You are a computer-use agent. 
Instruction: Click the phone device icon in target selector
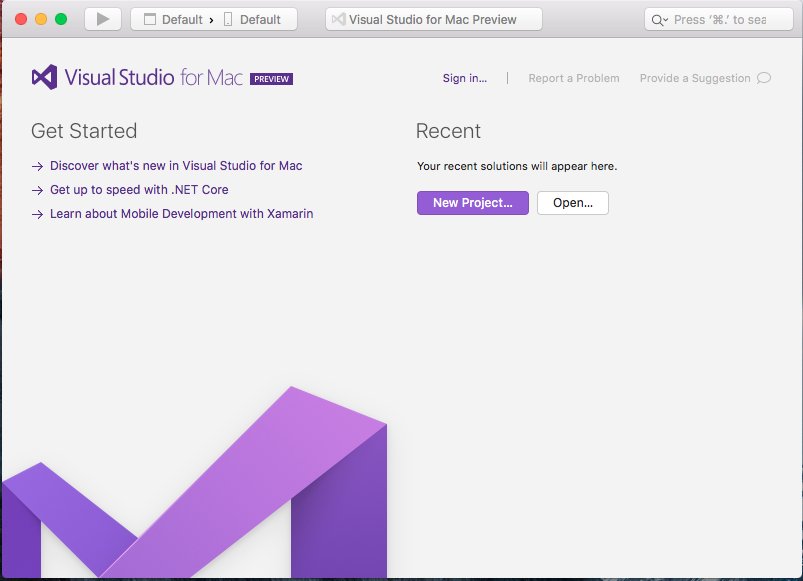(x=228, y=19)
